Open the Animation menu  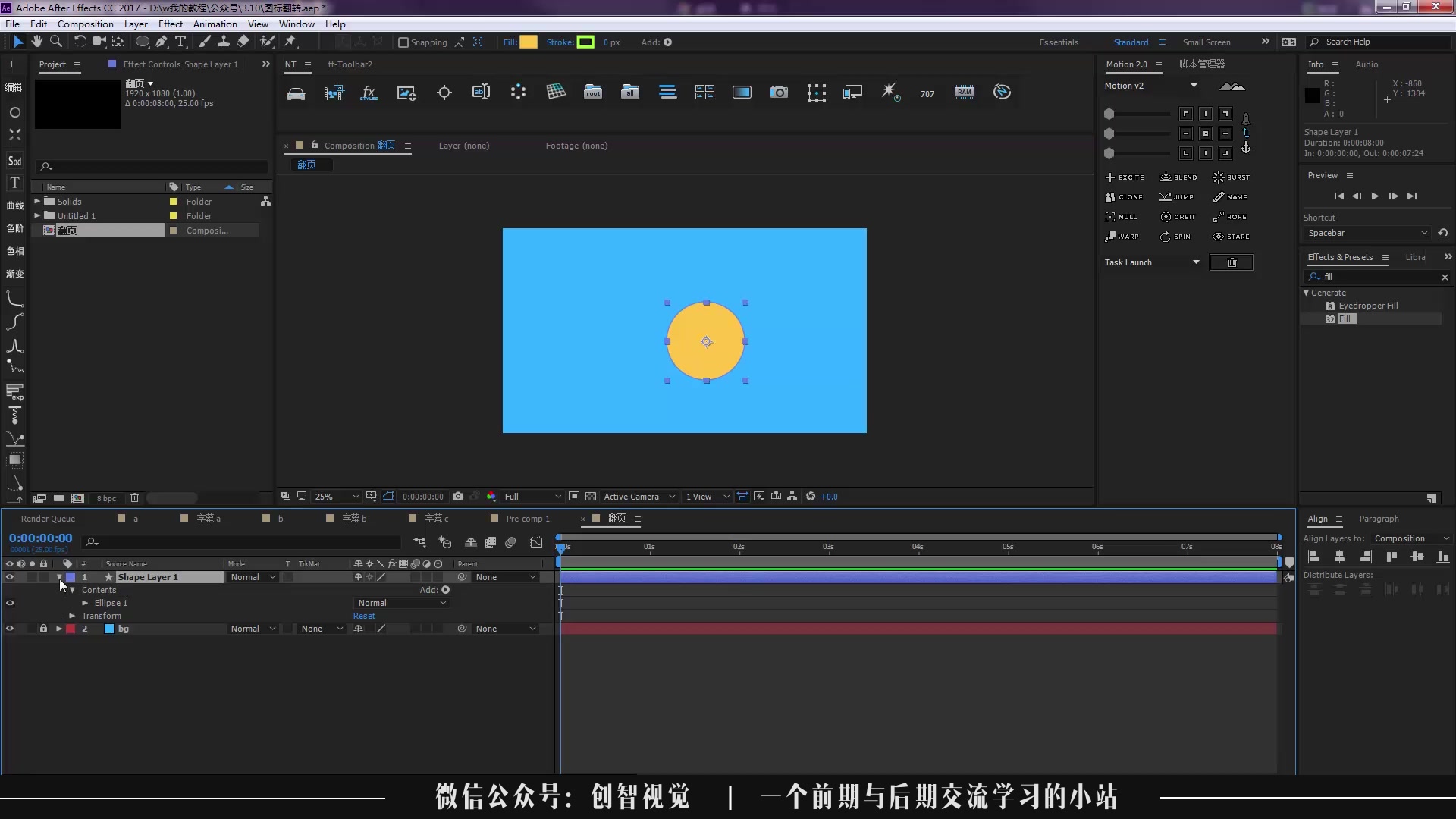click(215, 24)
